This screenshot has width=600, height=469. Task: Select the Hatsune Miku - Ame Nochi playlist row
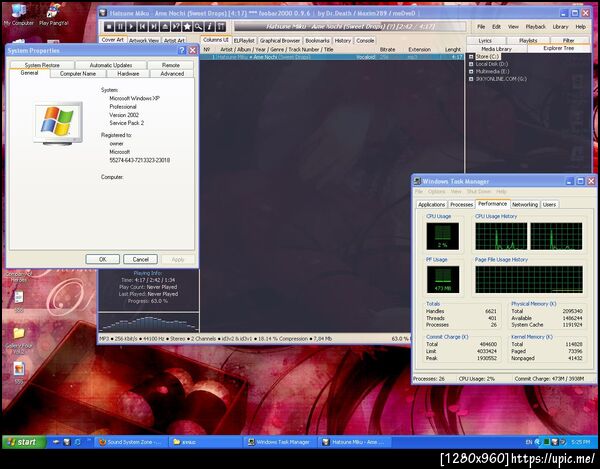(x=331, y=57)
